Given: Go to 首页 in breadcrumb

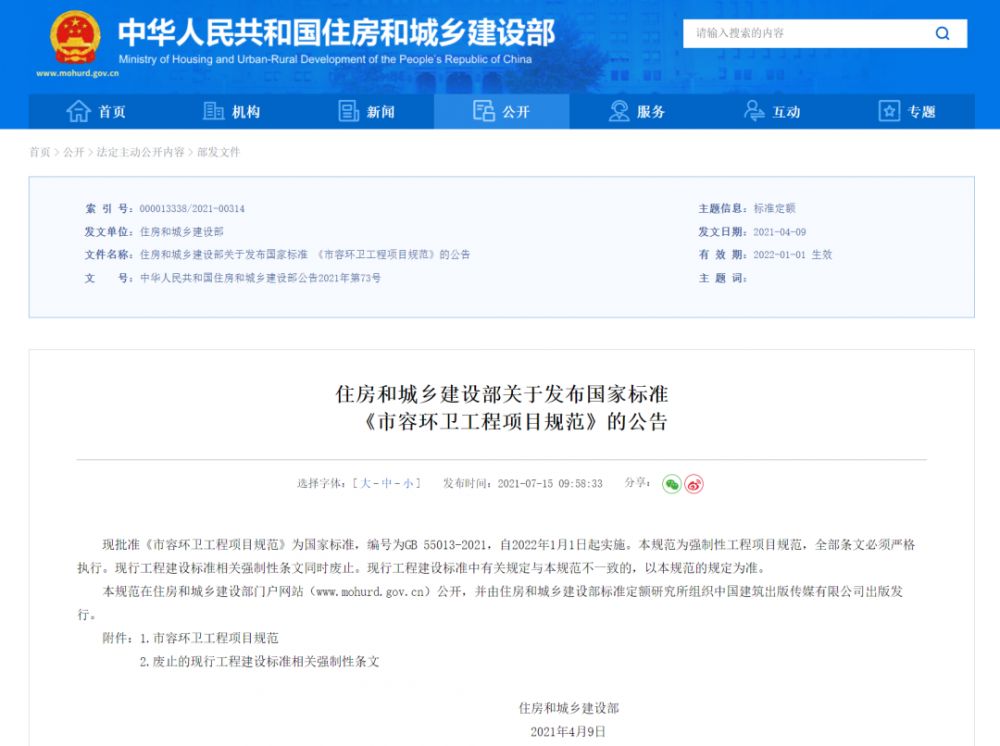Looking at the screenshot, I should pos(39,152).
